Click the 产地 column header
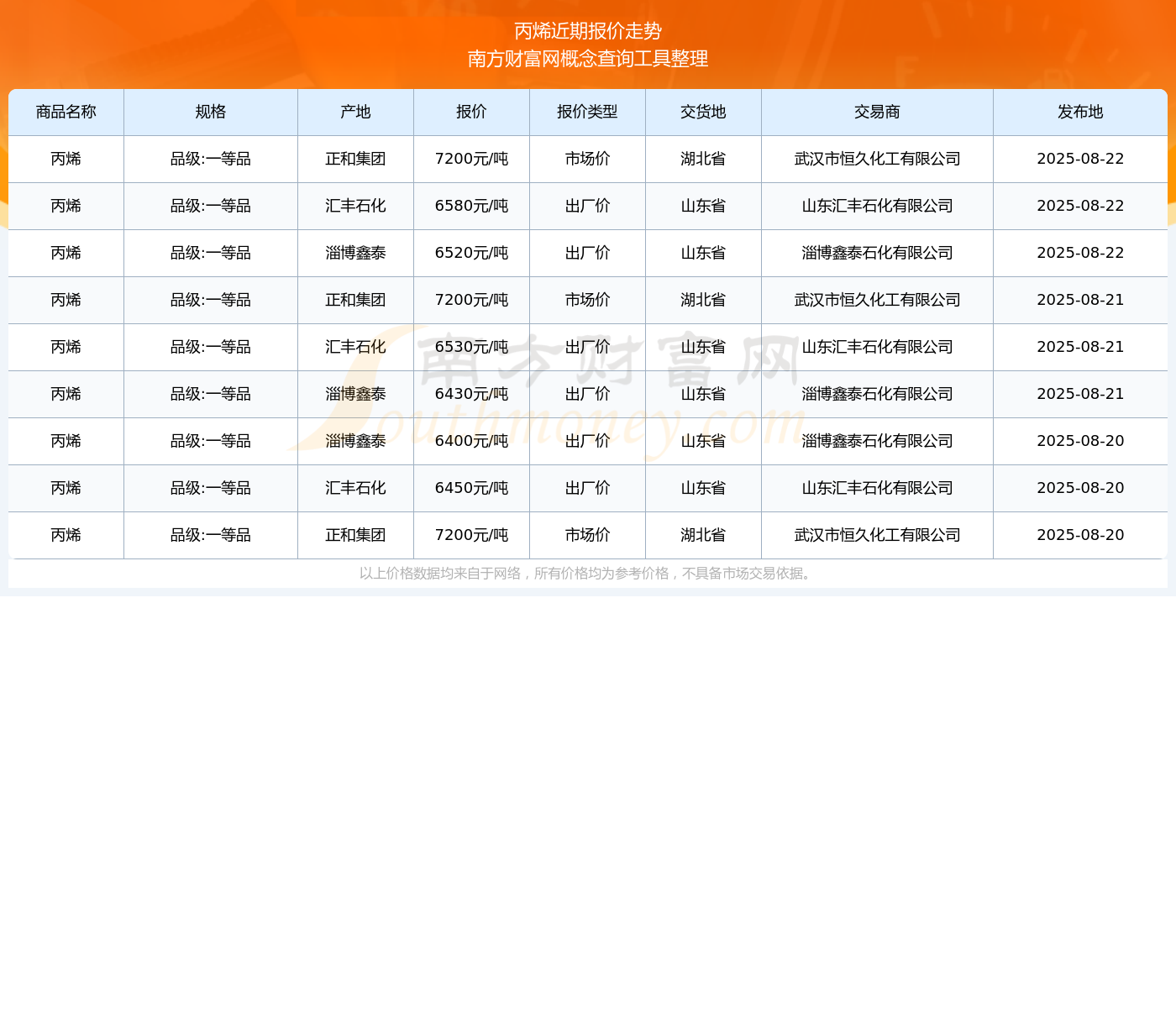1176x1012 pixels. click(355, 112)
